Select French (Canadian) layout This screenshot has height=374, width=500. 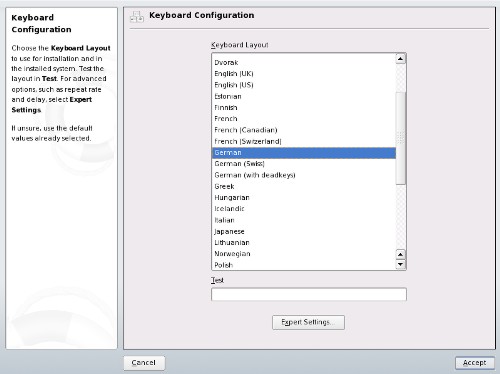(304, 130)
